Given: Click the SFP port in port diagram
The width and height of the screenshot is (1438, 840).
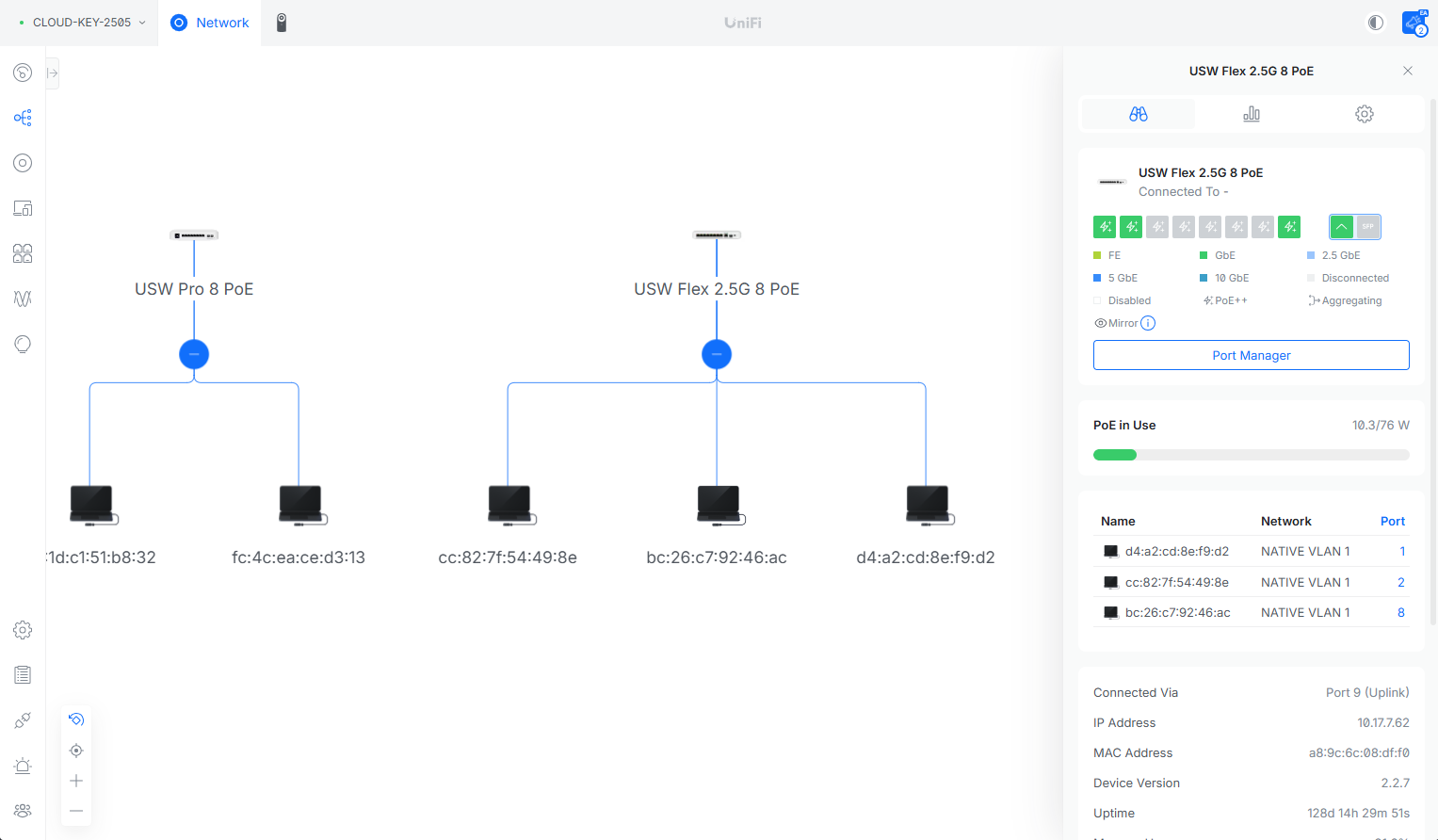Looking at the screenshot, I should tap(1368, 227).
